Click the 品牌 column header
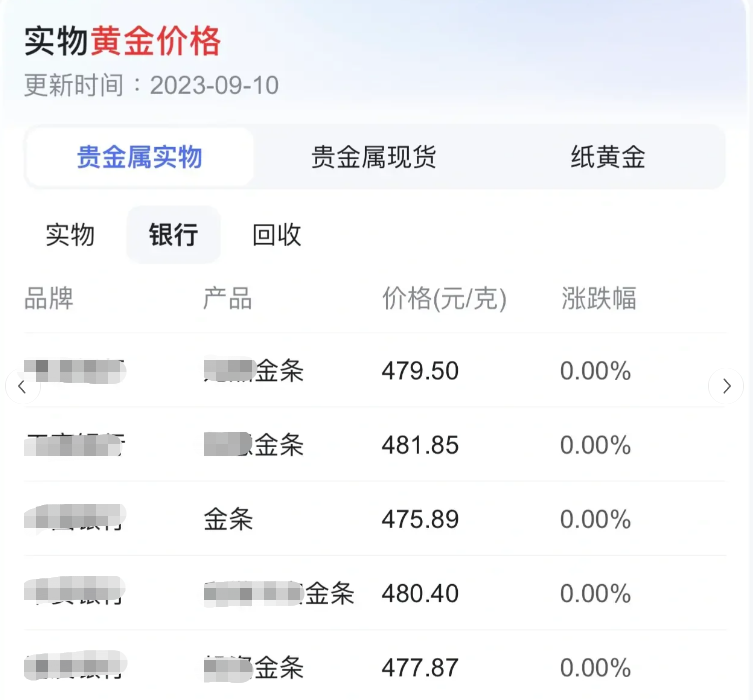The width and height of the screenshot is (753, 700). (x=49, y=298)
